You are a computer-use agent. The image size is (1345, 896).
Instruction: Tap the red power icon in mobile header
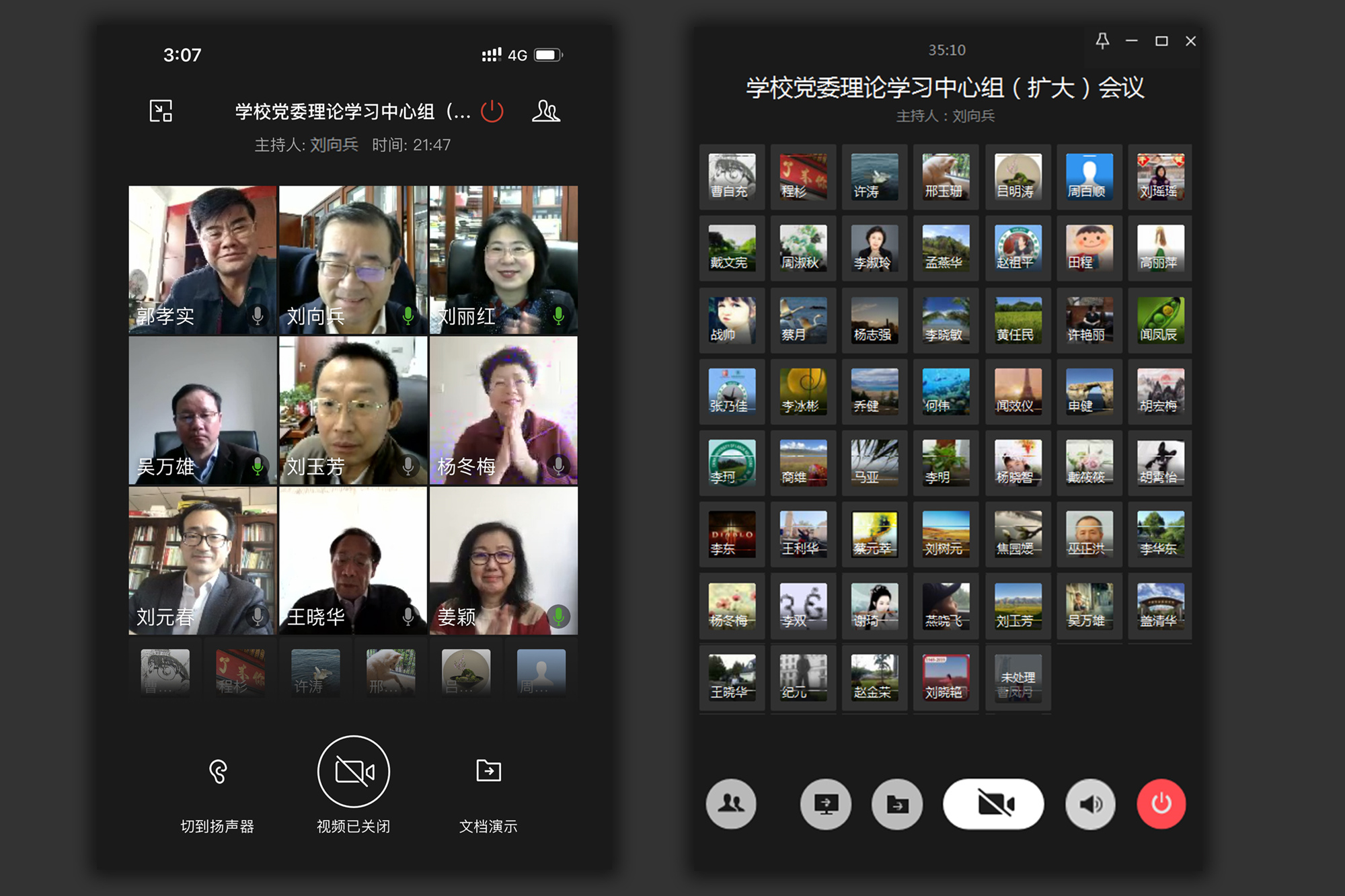coord(492,111)
